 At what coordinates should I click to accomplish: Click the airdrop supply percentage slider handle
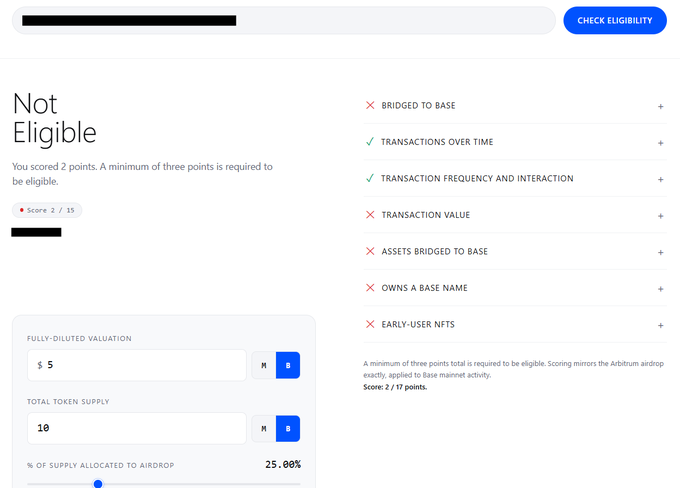(98, 484)
